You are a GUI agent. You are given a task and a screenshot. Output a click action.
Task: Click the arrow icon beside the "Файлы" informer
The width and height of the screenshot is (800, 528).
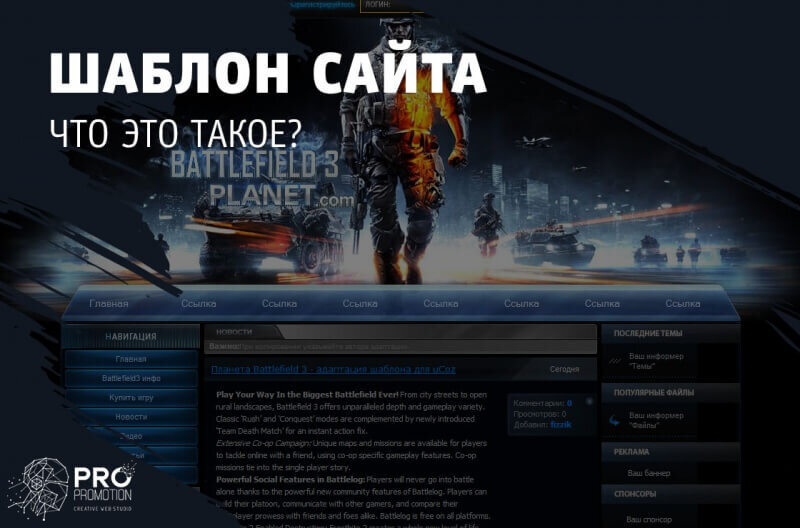click(x=615, y=421)
